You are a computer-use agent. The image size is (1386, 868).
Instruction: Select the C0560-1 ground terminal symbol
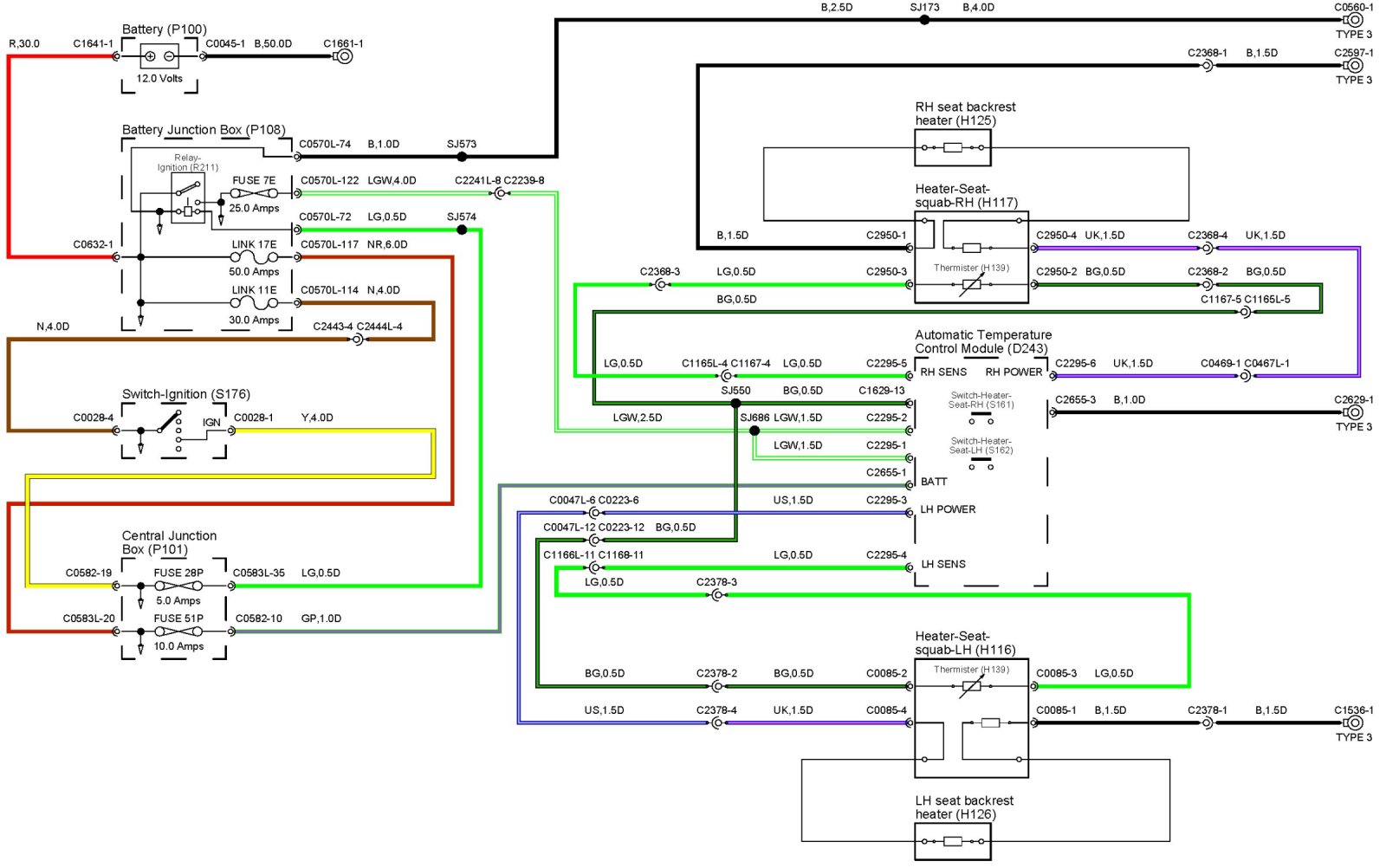pos(1355,20)
